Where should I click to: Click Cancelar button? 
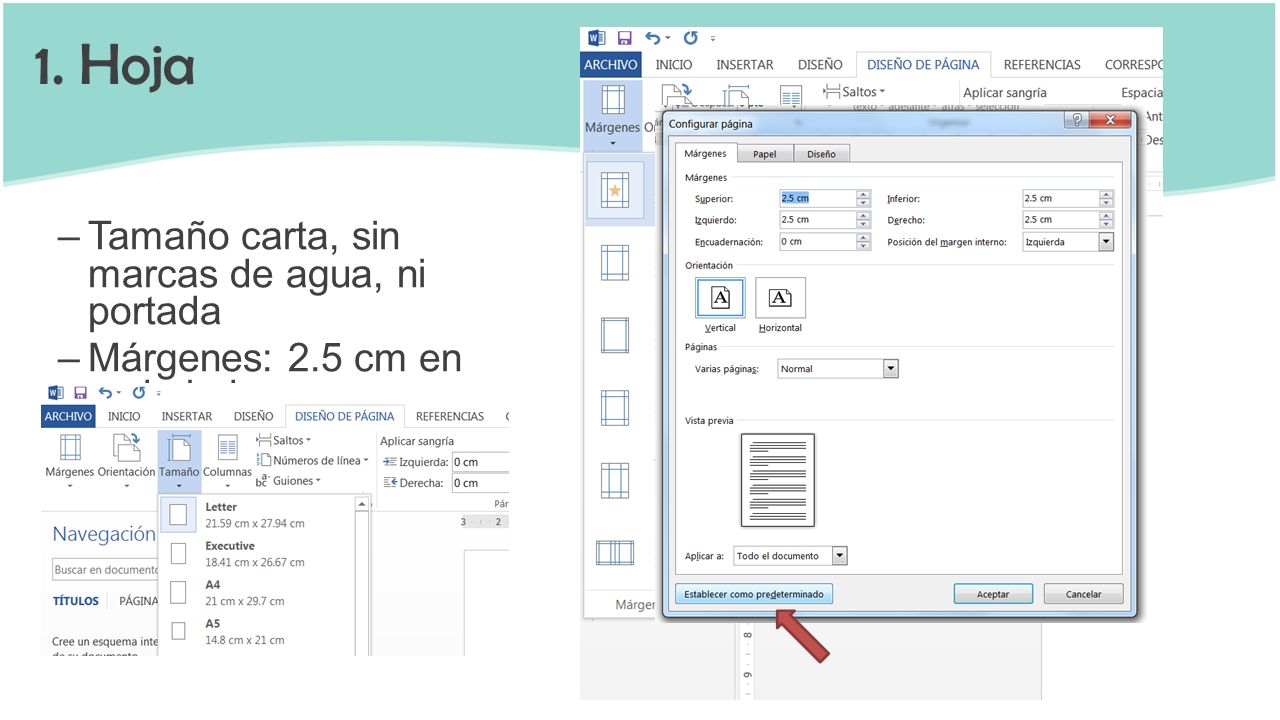point(1084,594)
